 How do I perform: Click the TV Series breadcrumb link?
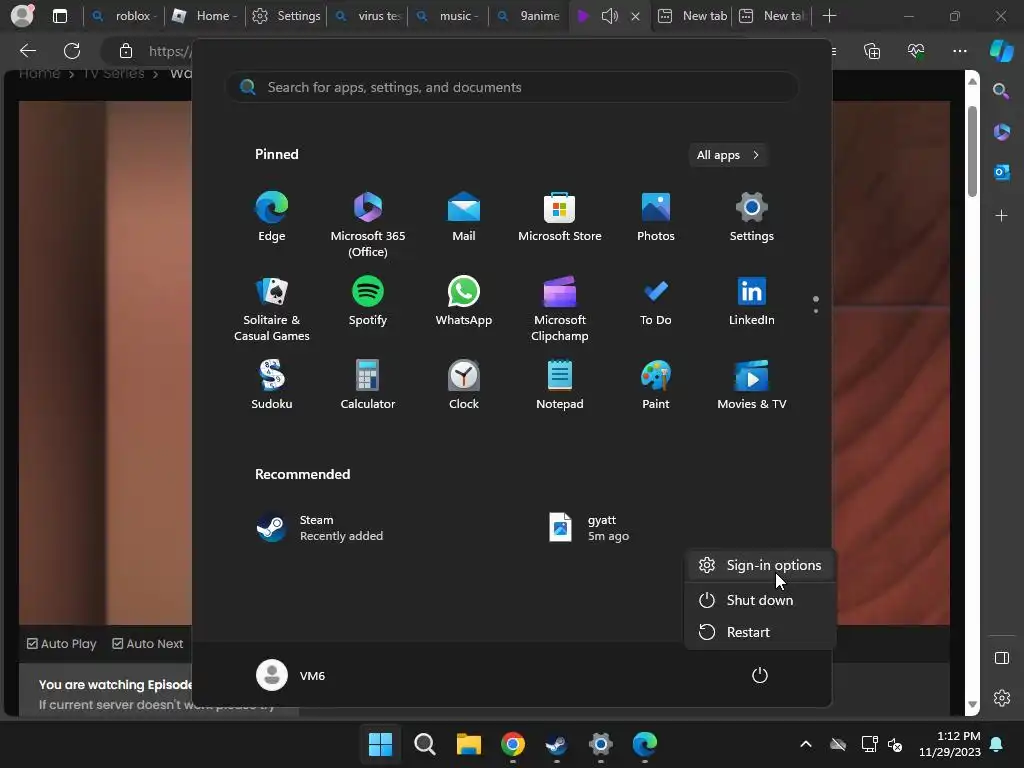(114, 74)
